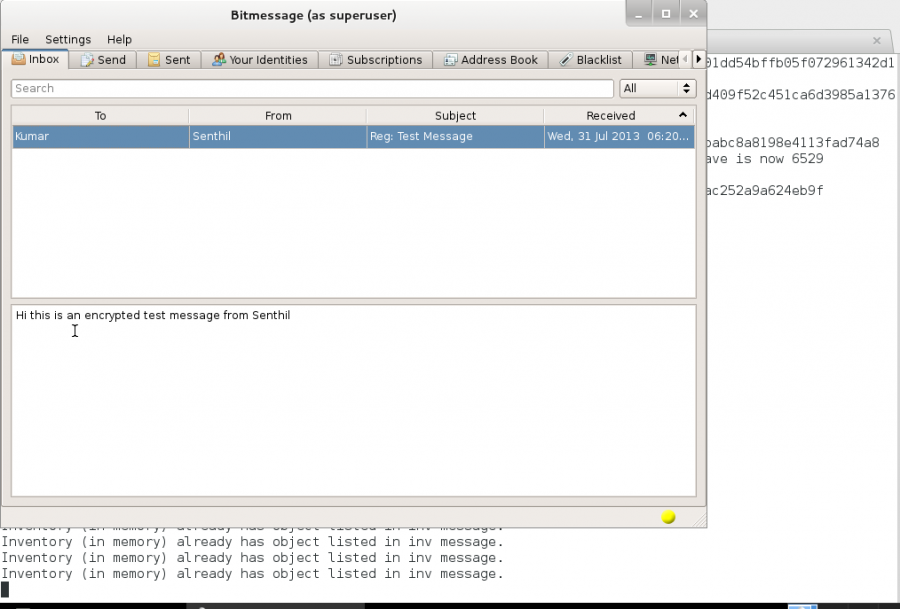Screen dimensions: 900x609
Task: Click terminal hash 'ac252a9a624eb9f'
Action: tap(766, 191)
